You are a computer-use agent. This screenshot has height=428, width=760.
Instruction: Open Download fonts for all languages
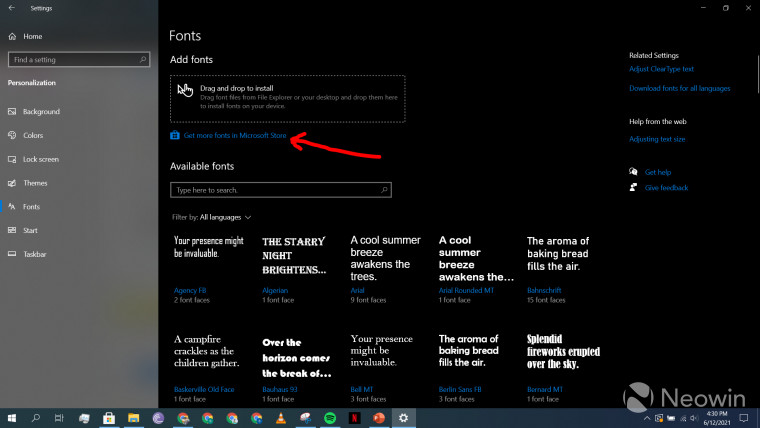[680, 88]
